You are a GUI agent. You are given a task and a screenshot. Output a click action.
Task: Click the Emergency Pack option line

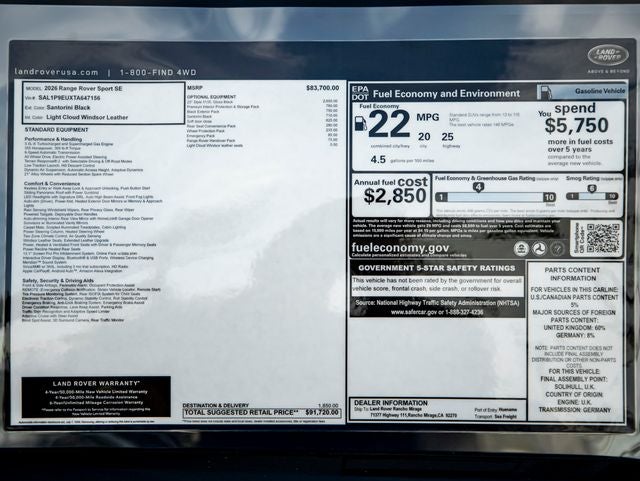(200, 136)
